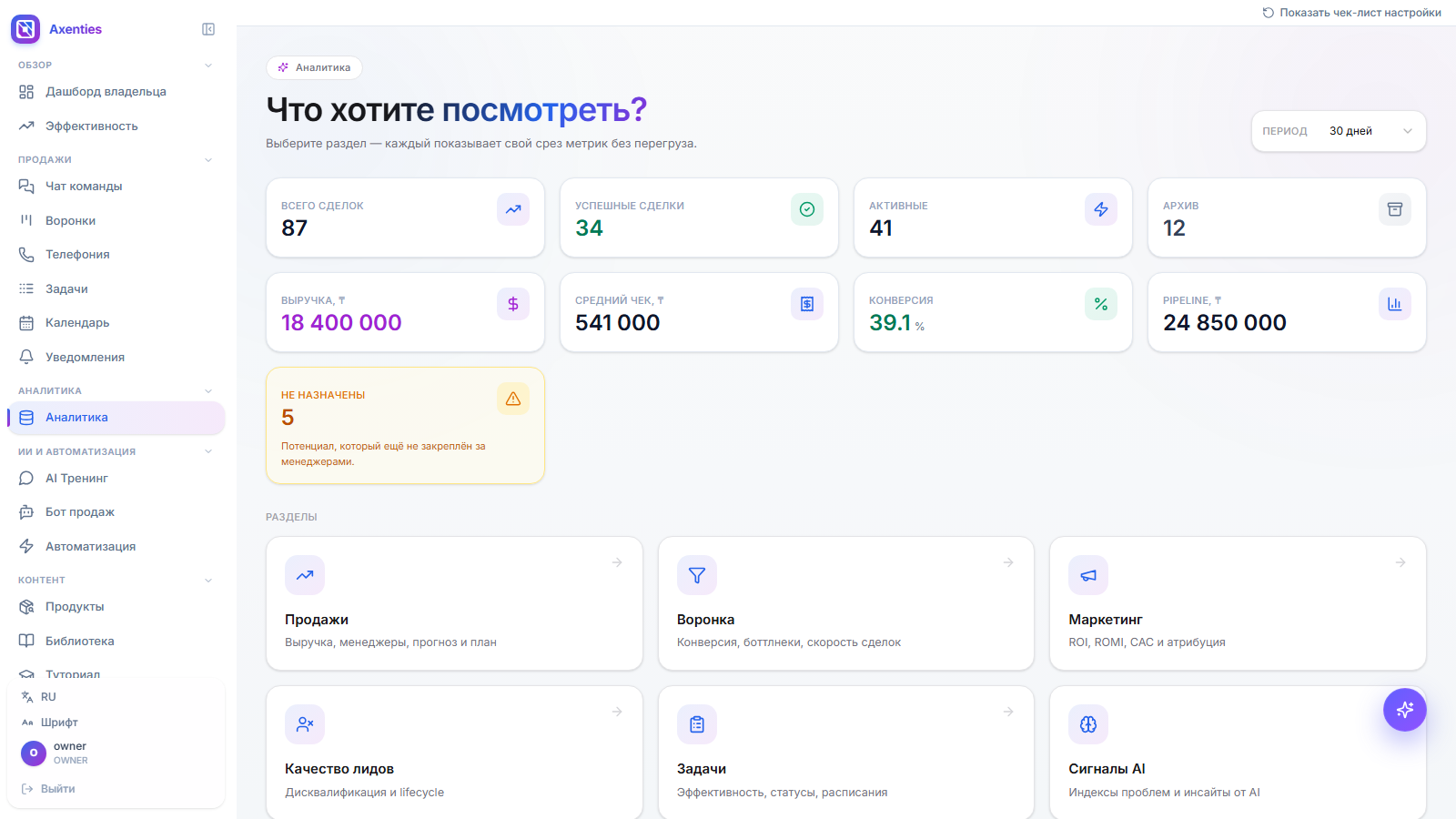Open Дашборд владельца
Viewport: 1456px width, 819px height.
(116, 92)
